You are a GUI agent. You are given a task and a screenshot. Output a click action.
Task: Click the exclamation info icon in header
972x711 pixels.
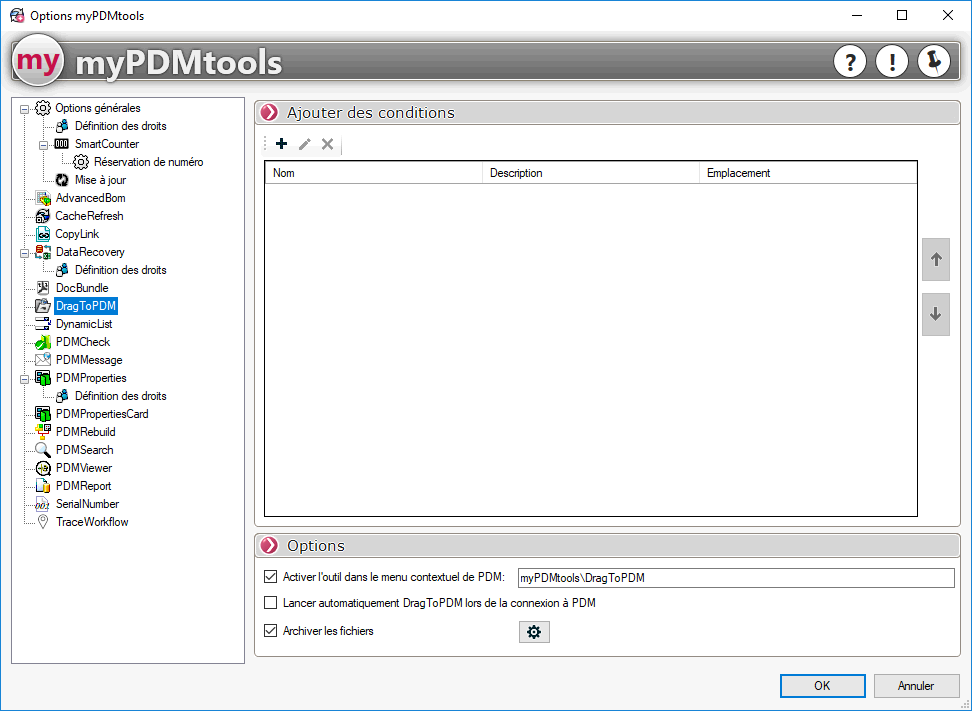click(892, 62)
